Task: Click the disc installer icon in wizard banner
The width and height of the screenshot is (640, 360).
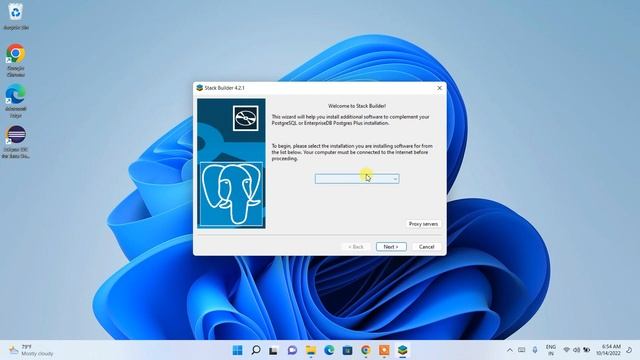Action: pos(246,118)
